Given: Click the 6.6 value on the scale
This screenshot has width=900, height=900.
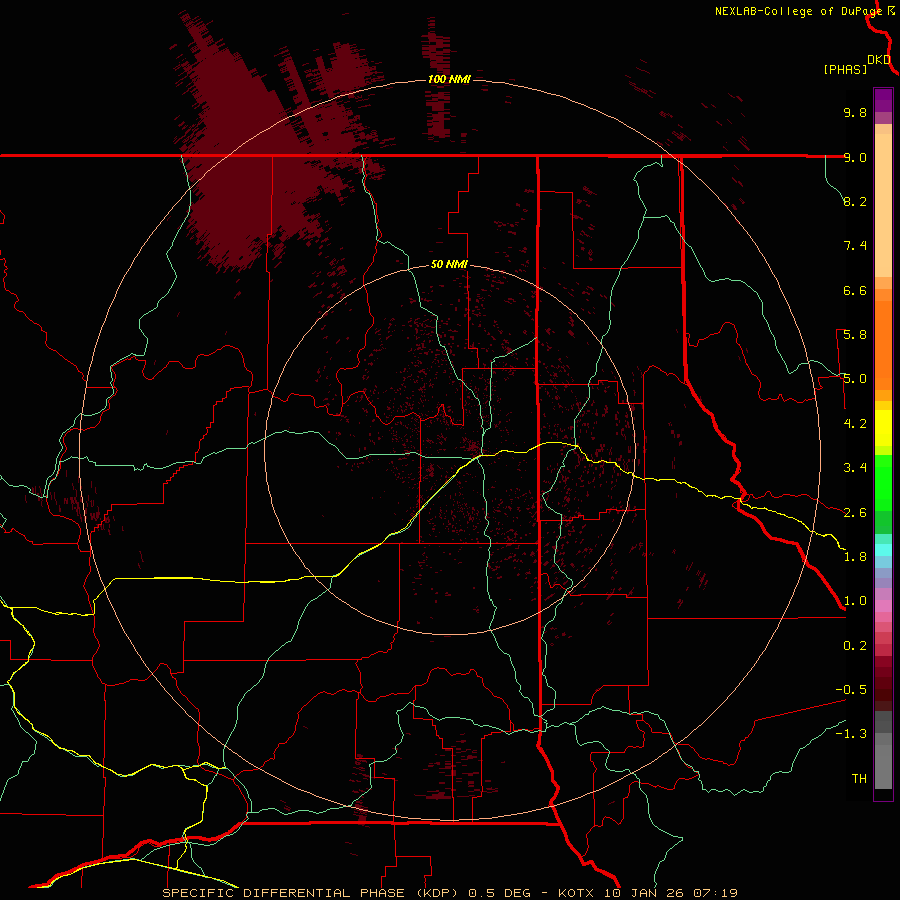Looking at the screenshot, I should tap(855, 290).
